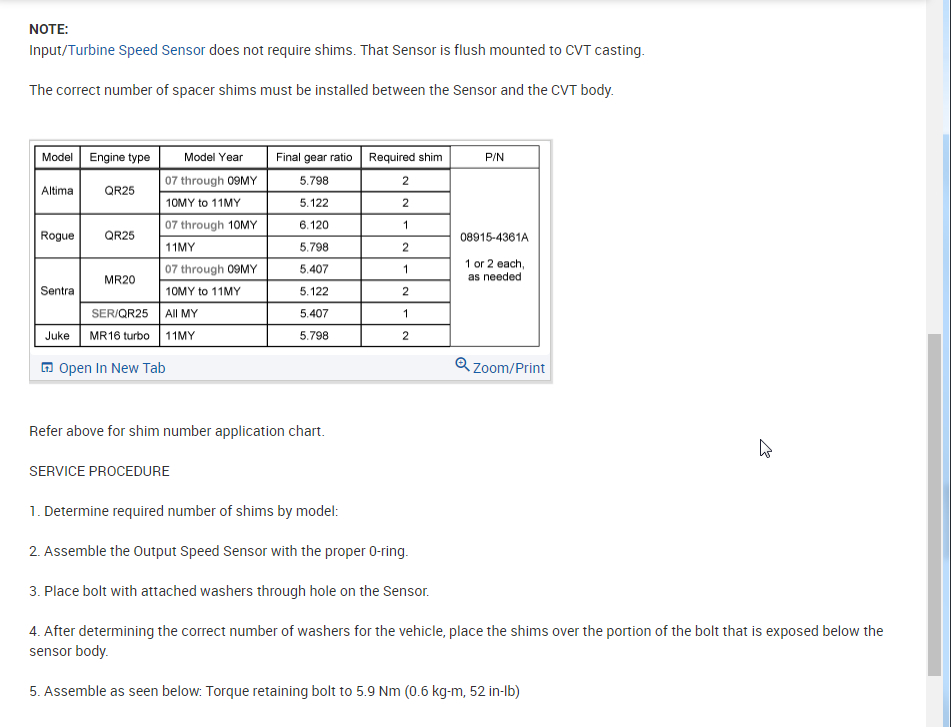Click the Model Year column header
Screen dimensions: 951x727
(213, 157)
